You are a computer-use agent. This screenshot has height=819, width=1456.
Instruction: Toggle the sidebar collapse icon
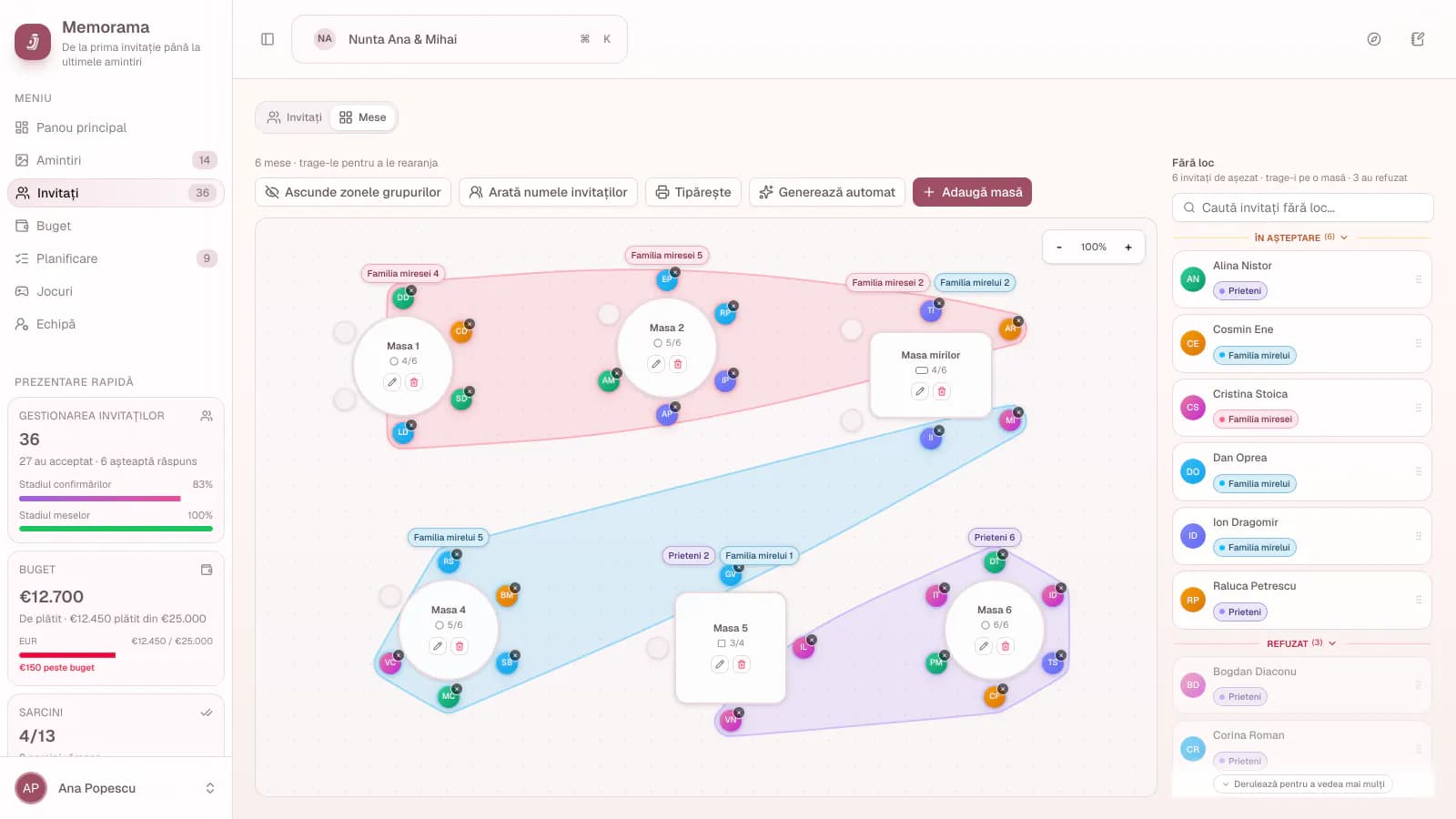click(268, 39)
